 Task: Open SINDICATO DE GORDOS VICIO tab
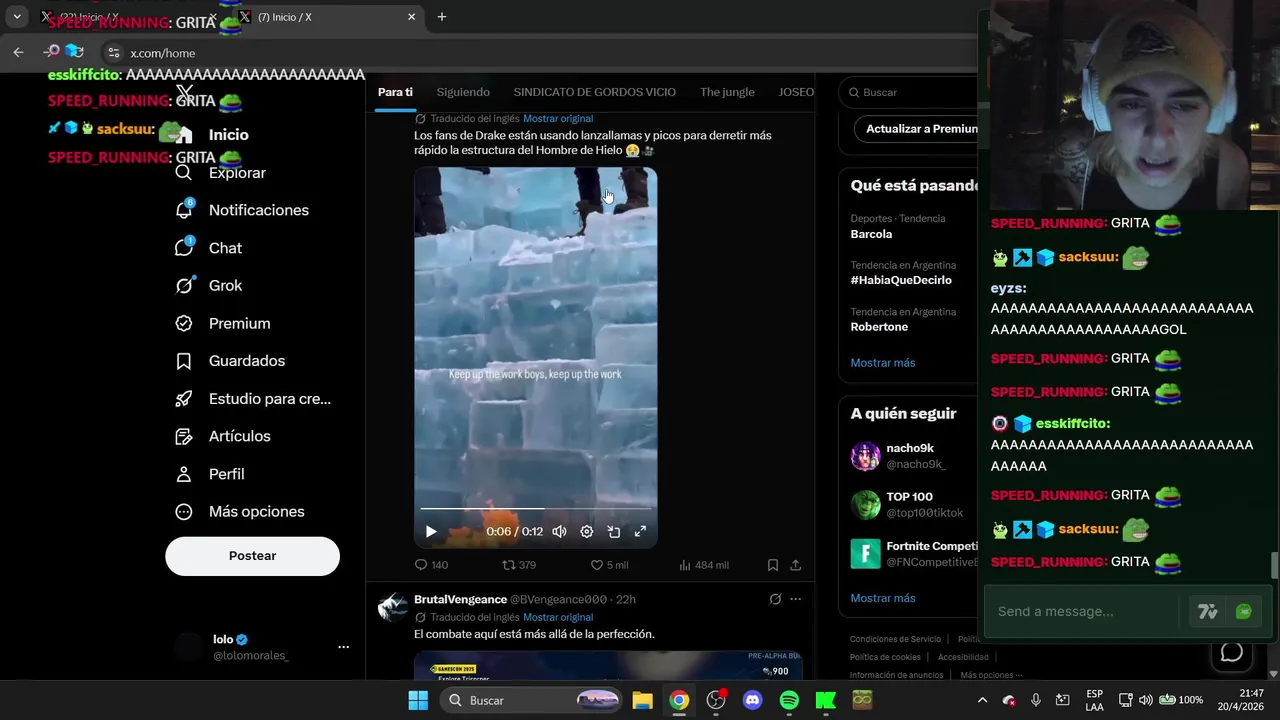(x=595, y=92)
